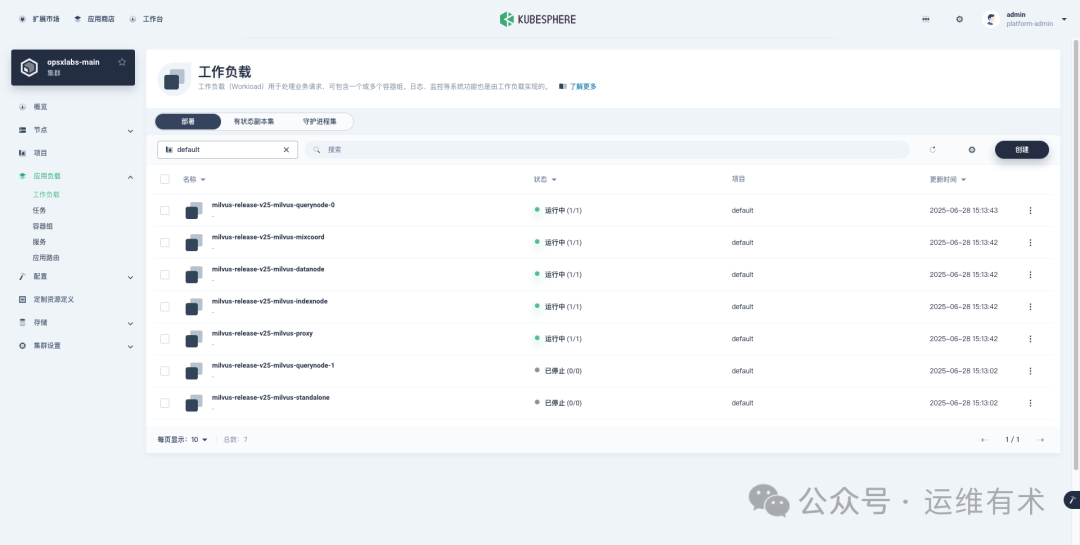
Task: Open actions menu for milvus-proxy row
Action: click(1030, 339)
